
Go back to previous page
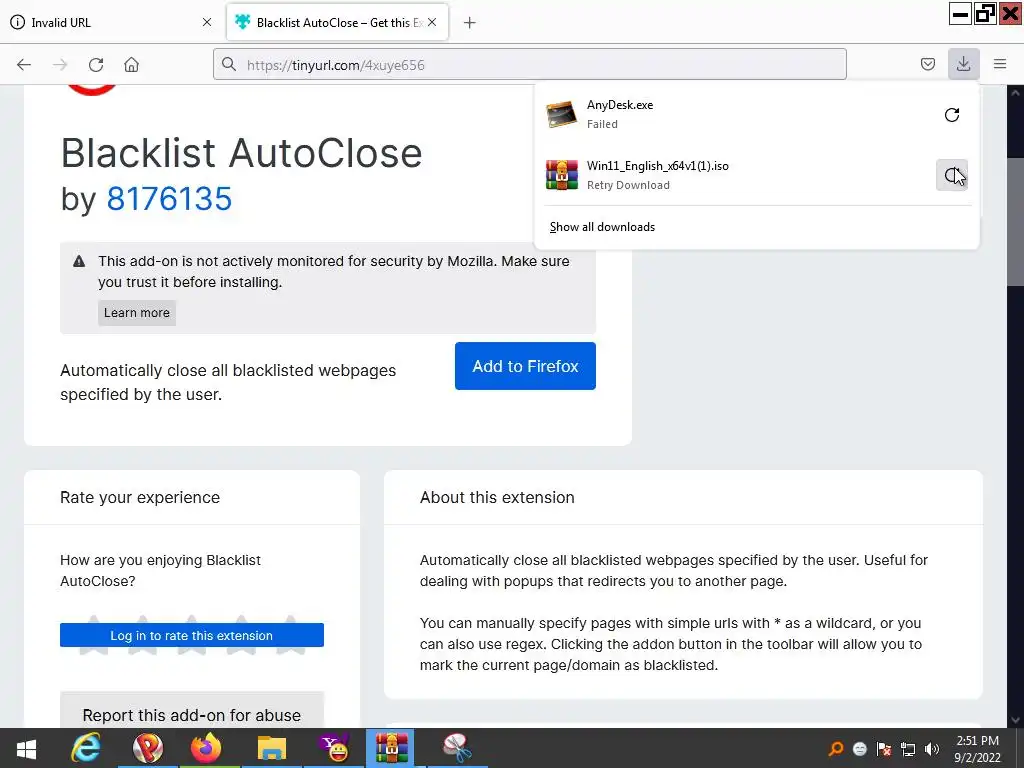click(x=24, y=65)
